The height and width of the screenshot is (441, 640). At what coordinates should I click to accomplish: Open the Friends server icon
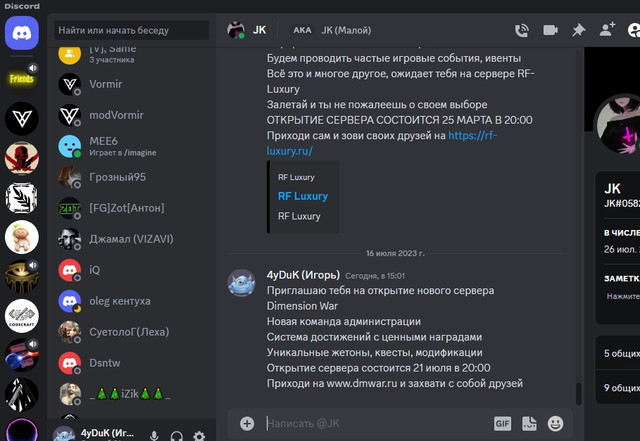[x=22, y=78]
